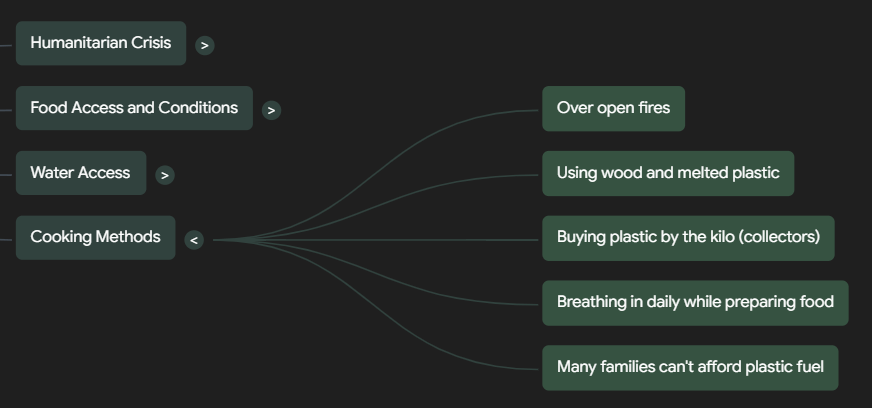Image resolution: width=872 pixels, height=408 pixels.
Task: Hit the '<' arrow beside Cooking Methods
Action: click(194, 240)
